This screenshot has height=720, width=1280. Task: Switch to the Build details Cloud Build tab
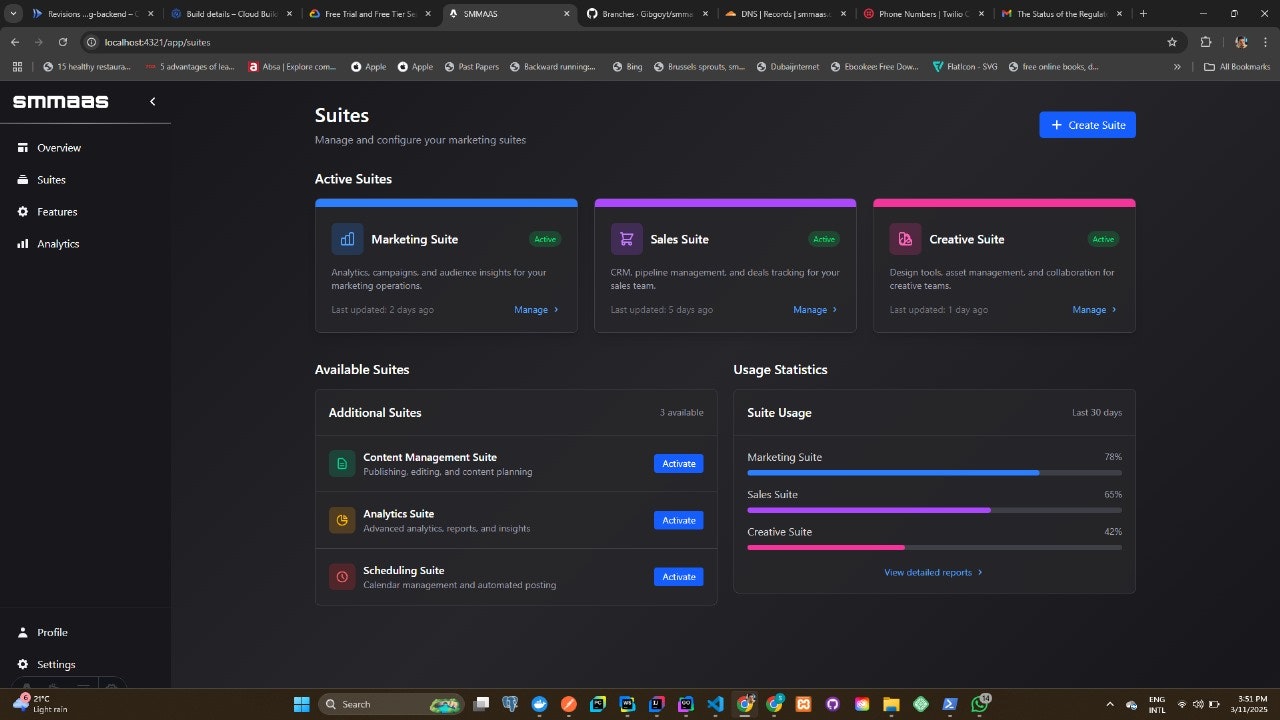click(x=230, y=14)
